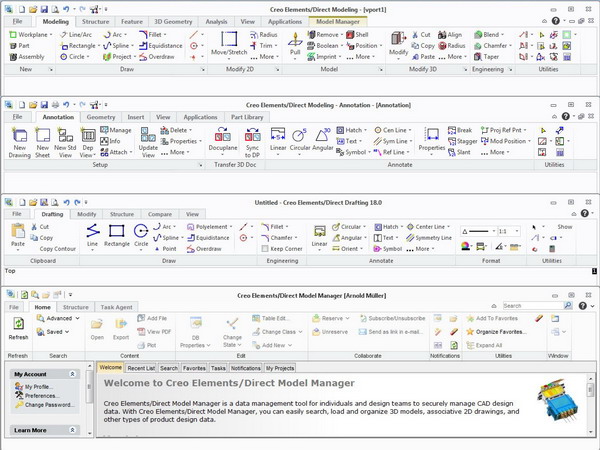Expand the Learn More panel

click(72, 430)
